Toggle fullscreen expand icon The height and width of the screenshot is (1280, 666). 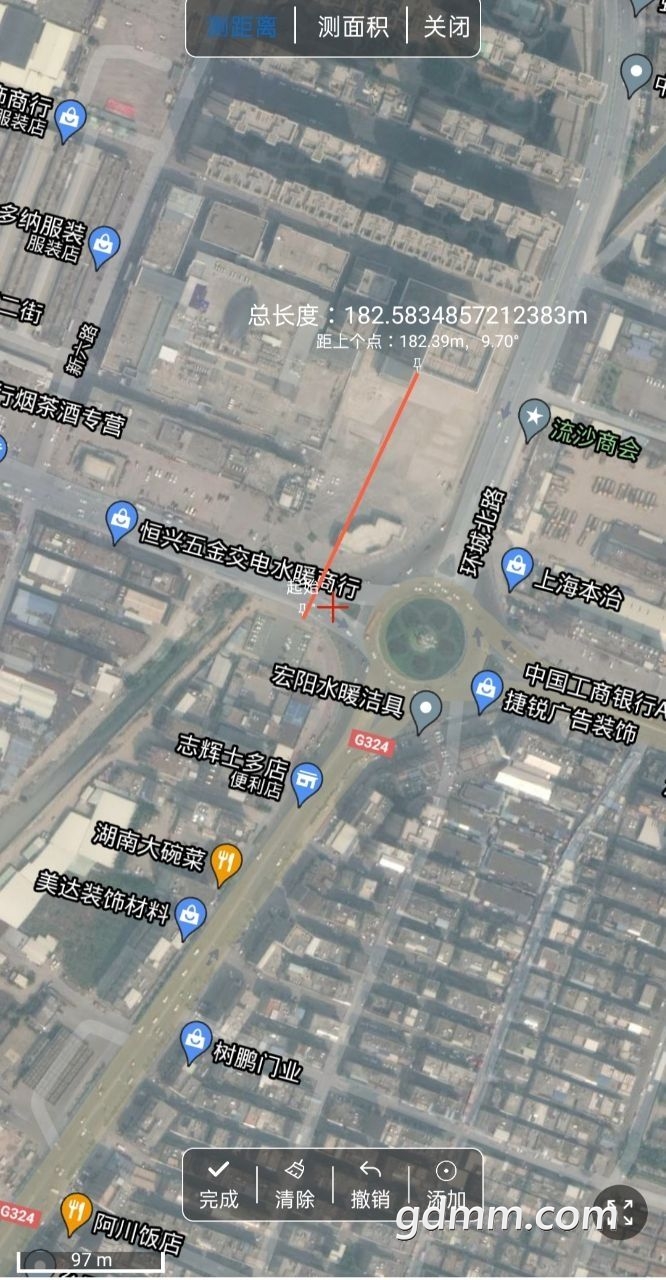[x=620, y=1213]
